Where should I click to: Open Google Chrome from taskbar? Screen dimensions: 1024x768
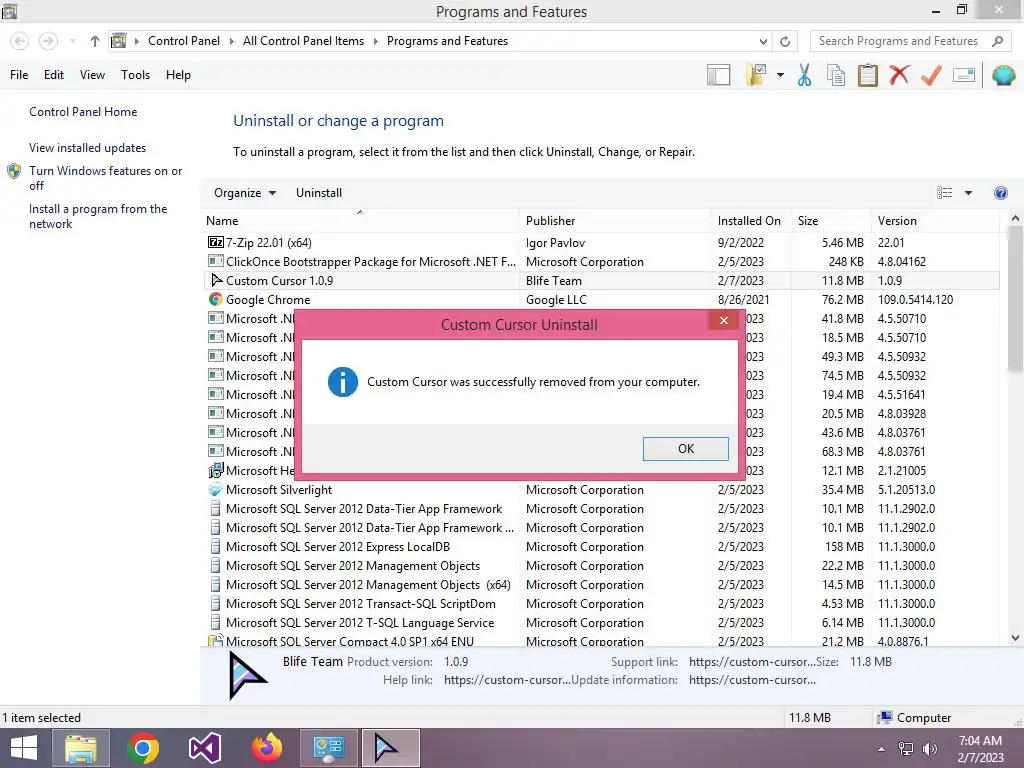pyautogui.click(x=142, y=748)
